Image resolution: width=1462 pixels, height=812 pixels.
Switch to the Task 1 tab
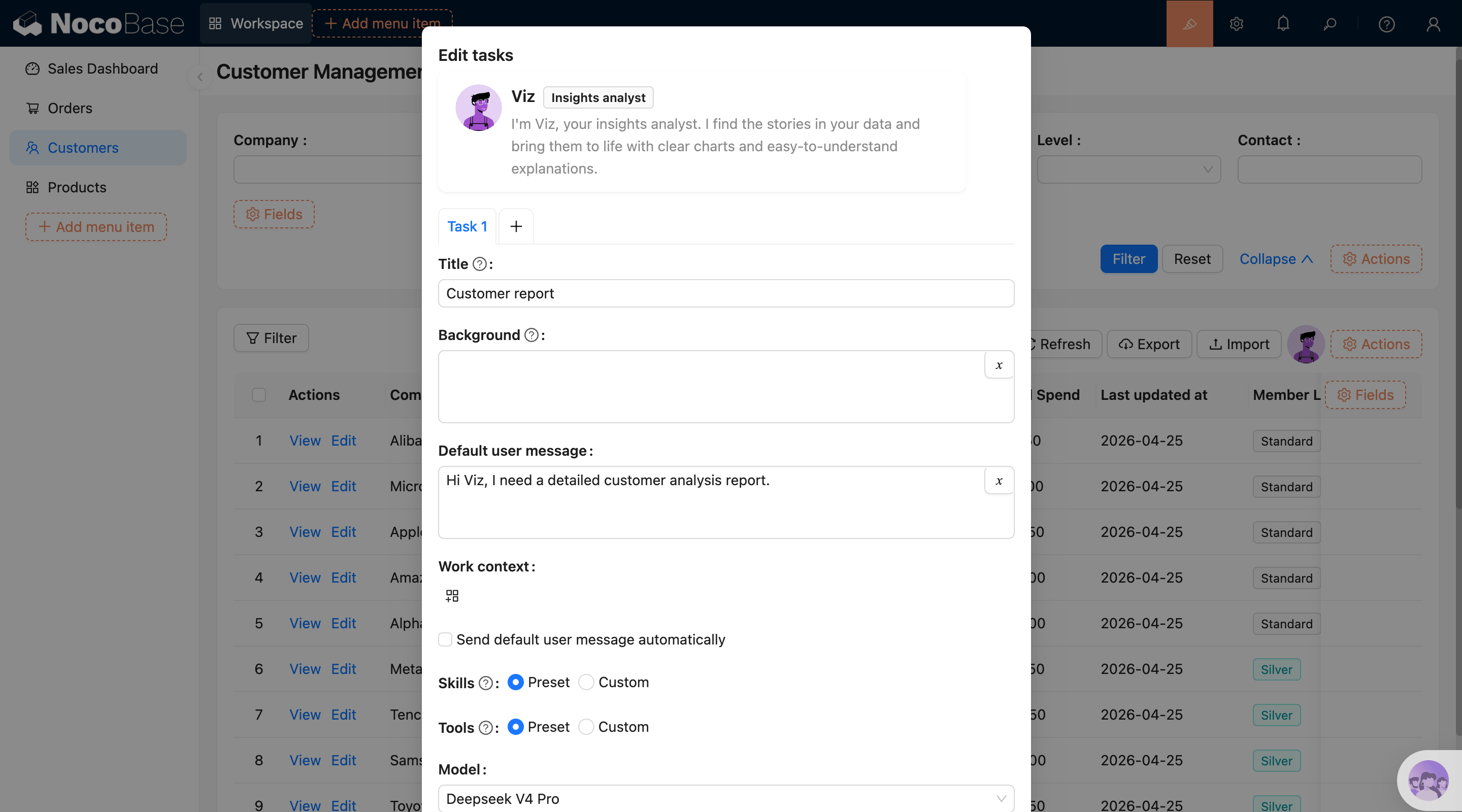[x=467, y=226]
